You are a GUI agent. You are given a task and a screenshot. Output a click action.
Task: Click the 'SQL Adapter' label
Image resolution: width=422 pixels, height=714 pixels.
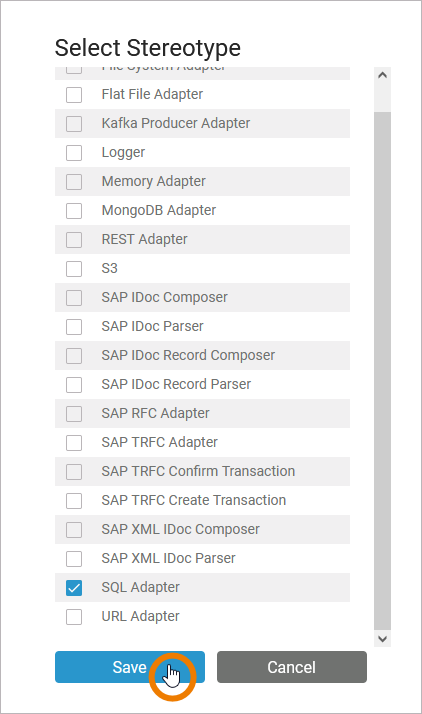tap(140, 587)
